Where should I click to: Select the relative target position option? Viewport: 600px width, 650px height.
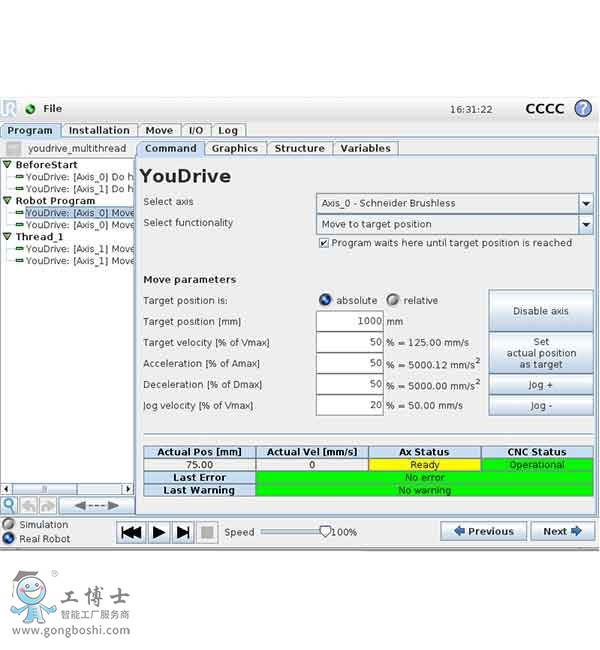pos(393,300)
